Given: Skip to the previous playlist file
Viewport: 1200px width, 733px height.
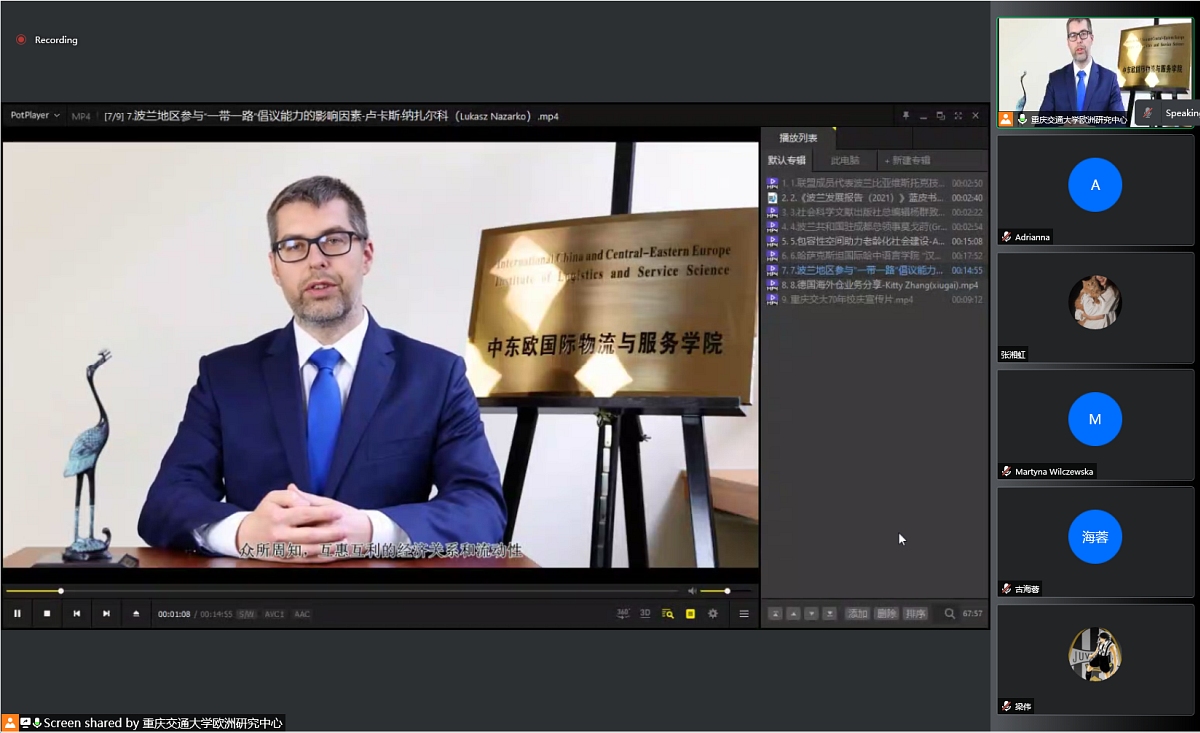Looking at the screenshot, I should (77, 614).
